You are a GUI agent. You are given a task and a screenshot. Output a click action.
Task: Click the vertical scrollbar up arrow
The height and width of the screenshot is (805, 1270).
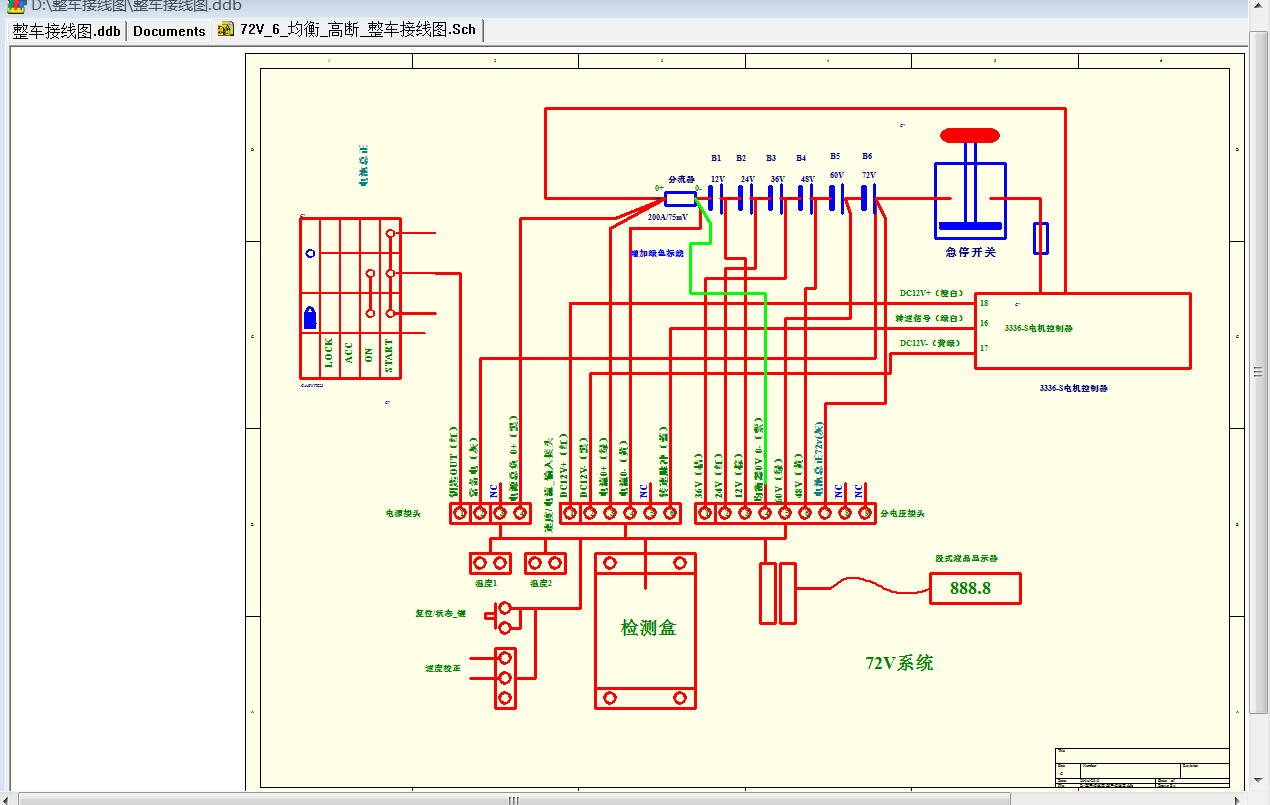pyautogui.click(x=1259, y=38)
